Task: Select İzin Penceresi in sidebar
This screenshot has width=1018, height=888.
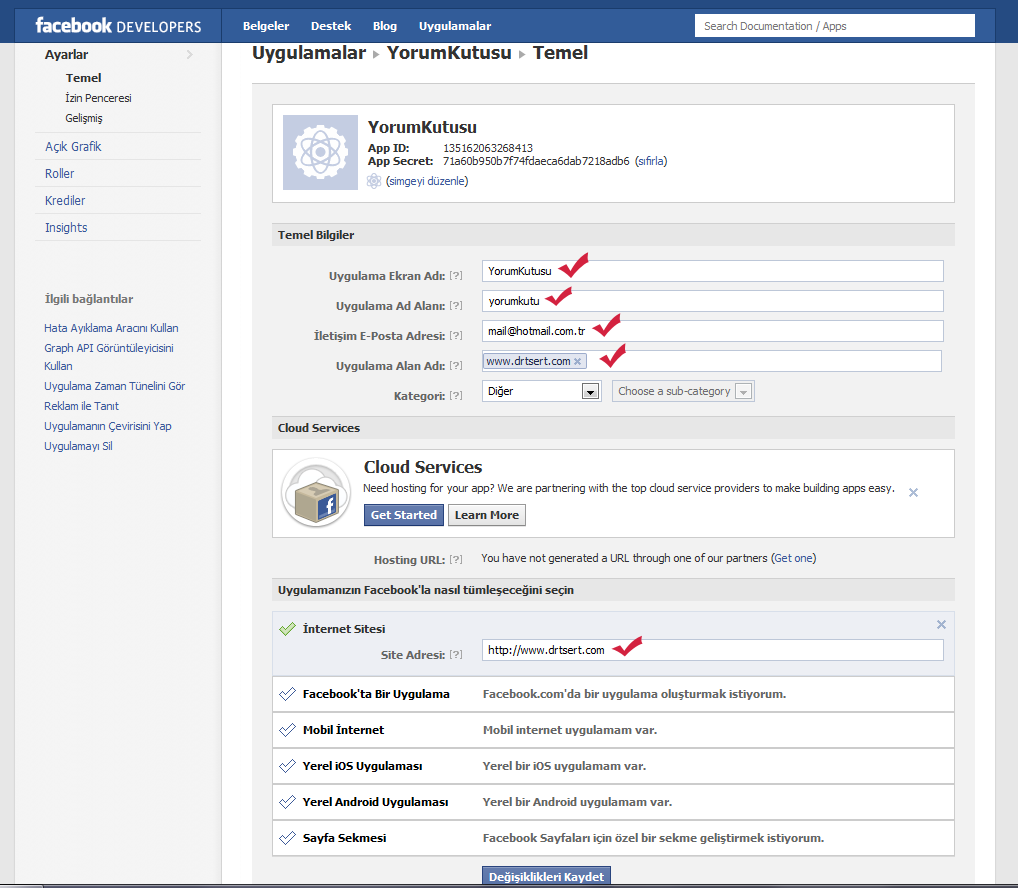Action: [x=98, y=98]
